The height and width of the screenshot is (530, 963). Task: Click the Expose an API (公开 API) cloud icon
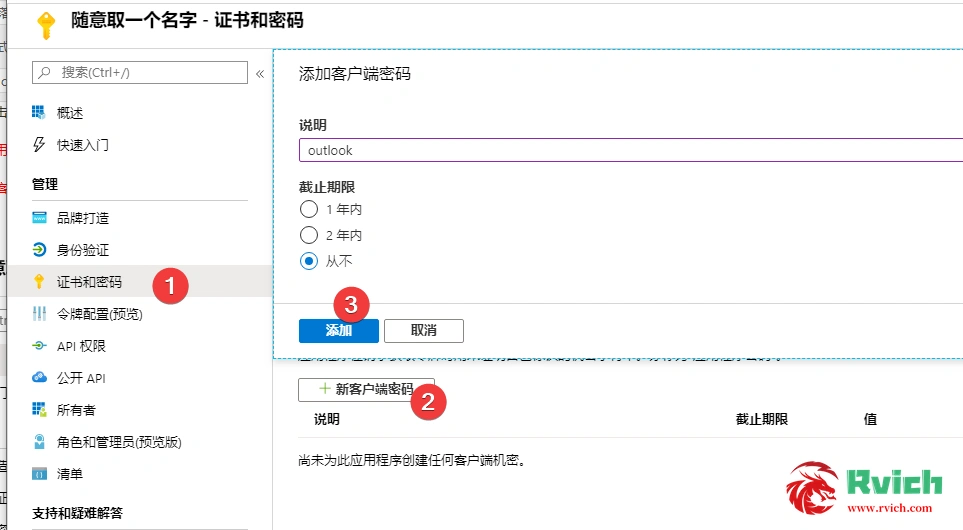(x=39, y=378)
